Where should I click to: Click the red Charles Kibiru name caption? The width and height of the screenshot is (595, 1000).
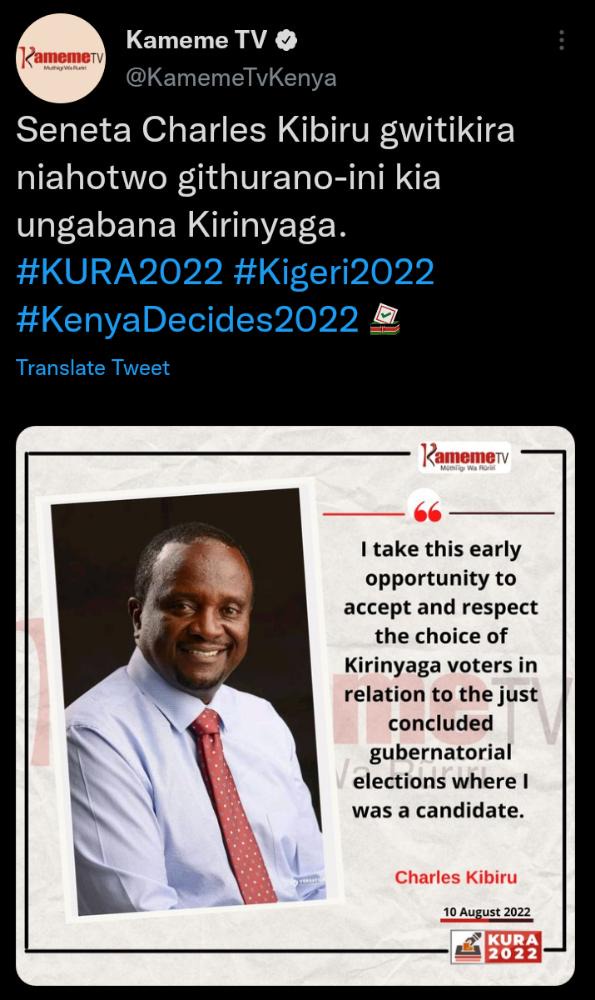coord(456,878)
